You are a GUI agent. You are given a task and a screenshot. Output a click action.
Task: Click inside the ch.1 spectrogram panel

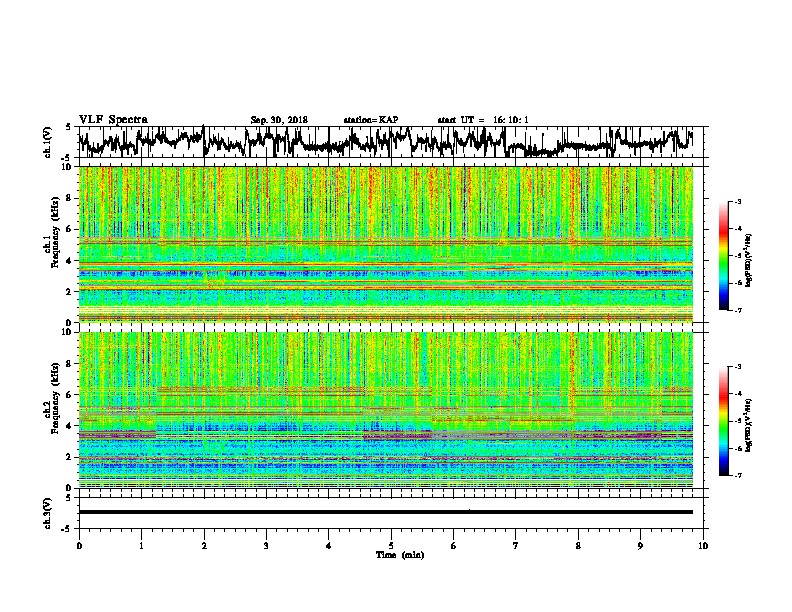[385, 244]
